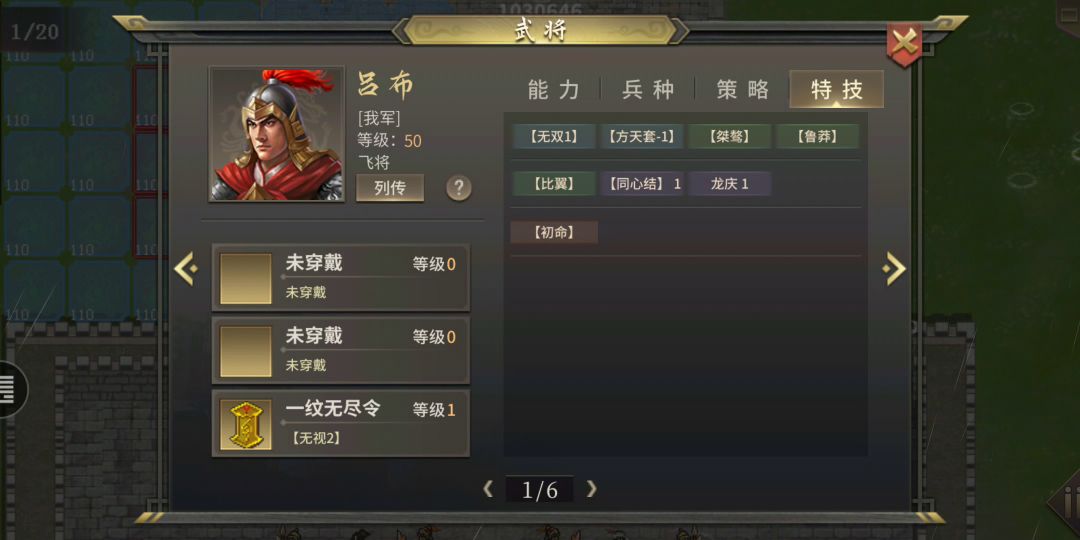Go to previous general with left arrow

pyautogui.click(x=186, y=269)
